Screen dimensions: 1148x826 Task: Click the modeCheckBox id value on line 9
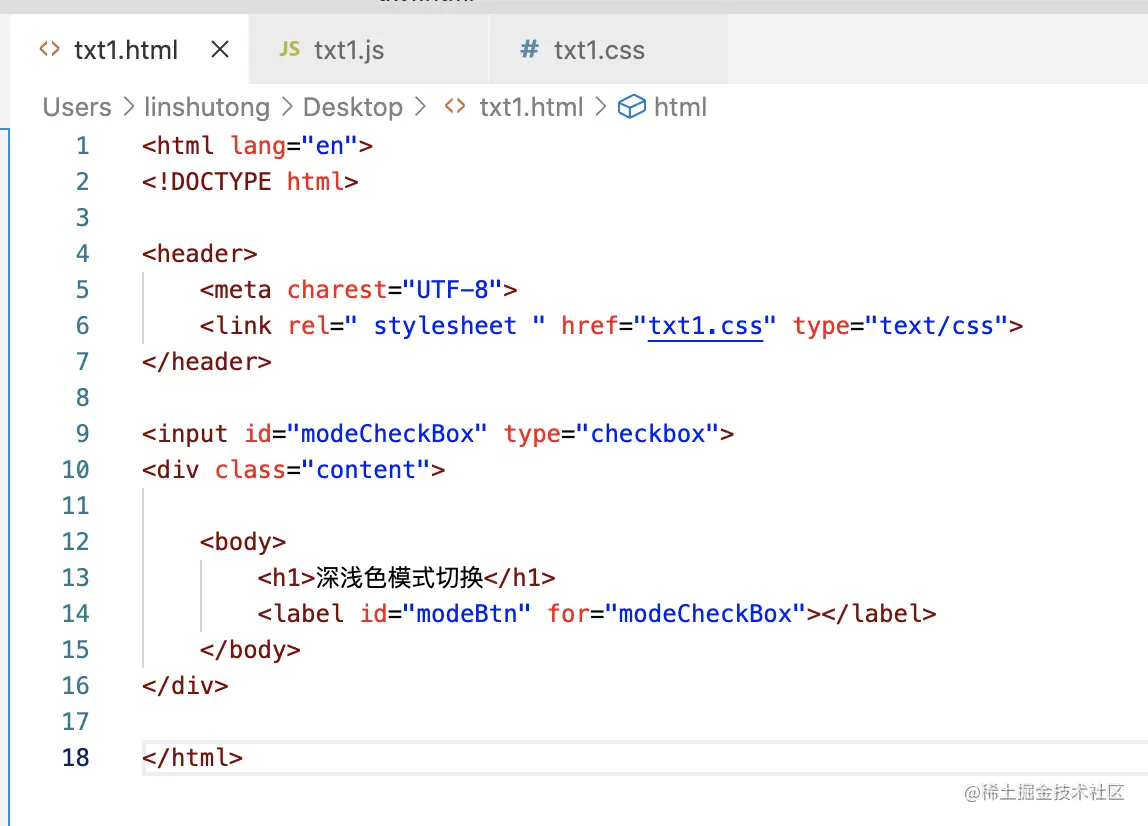click(387, 434)
